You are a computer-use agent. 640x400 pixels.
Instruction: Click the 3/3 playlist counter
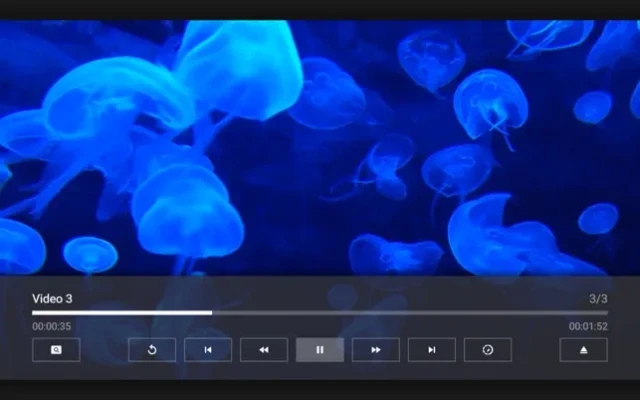(x=597, y=298)
